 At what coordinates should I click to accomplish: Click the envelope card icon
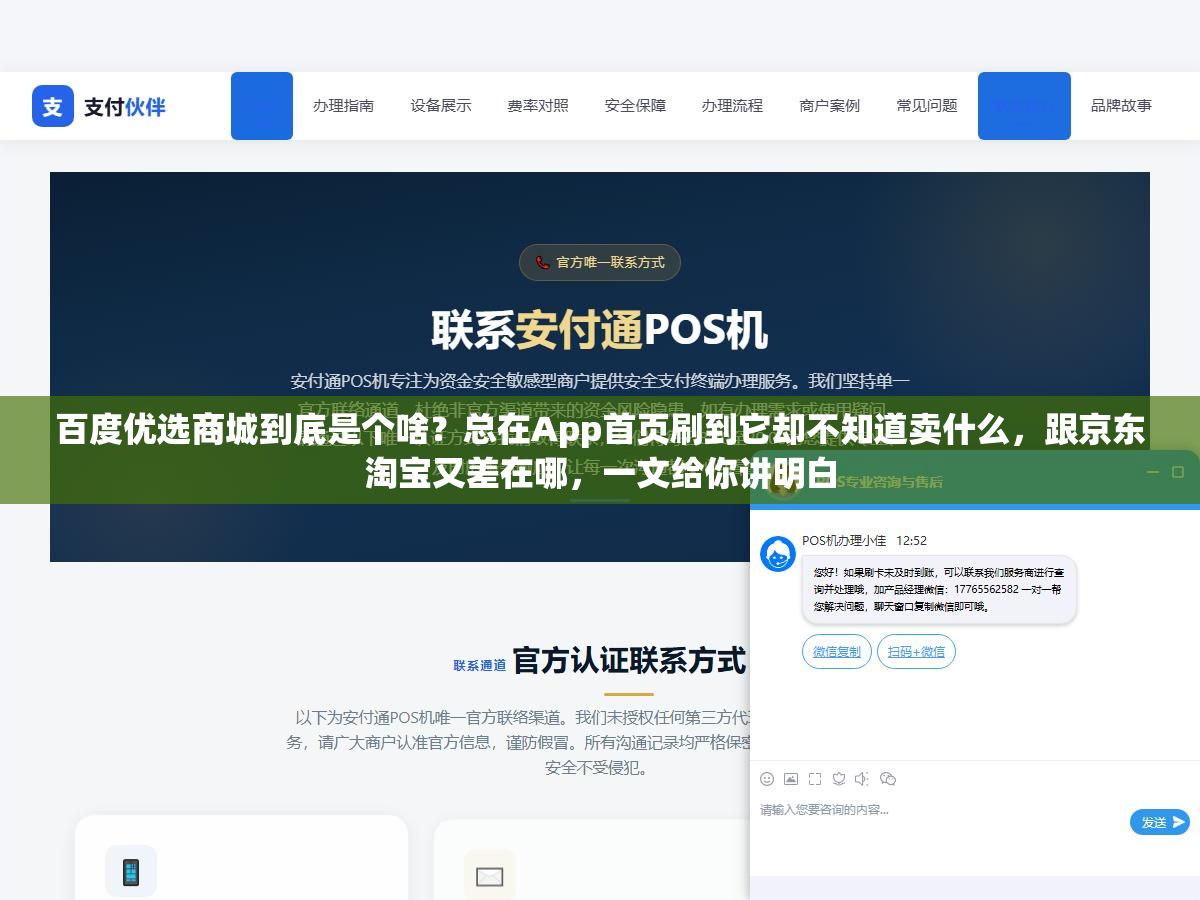pyautogui.click(x=489, y=875)
